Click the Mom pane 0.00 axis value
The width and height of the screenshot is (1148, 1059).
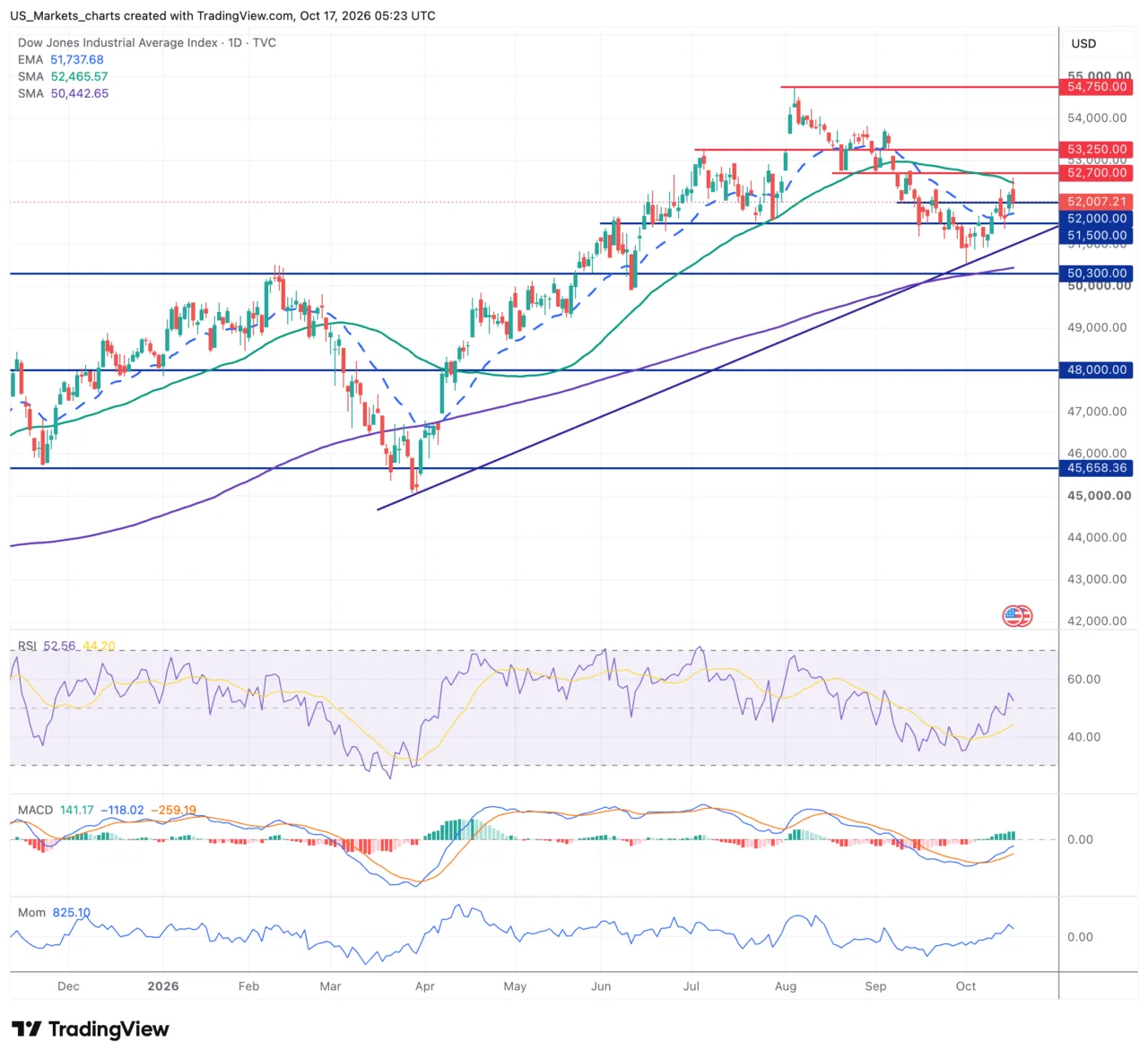point(1080,936)
